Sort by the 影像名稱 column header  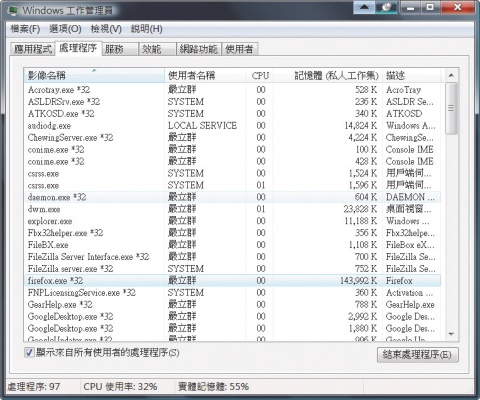(94, 75)
